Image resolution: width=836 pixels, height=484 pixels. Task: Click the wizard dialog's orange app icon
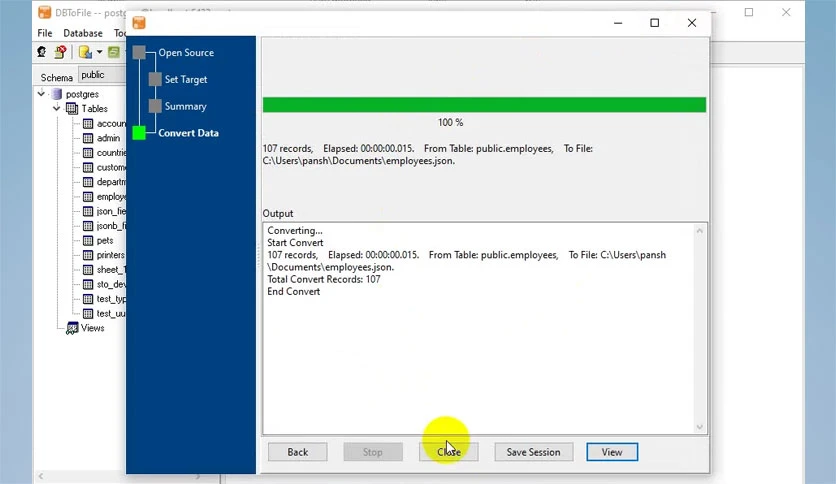coord(139,22)
